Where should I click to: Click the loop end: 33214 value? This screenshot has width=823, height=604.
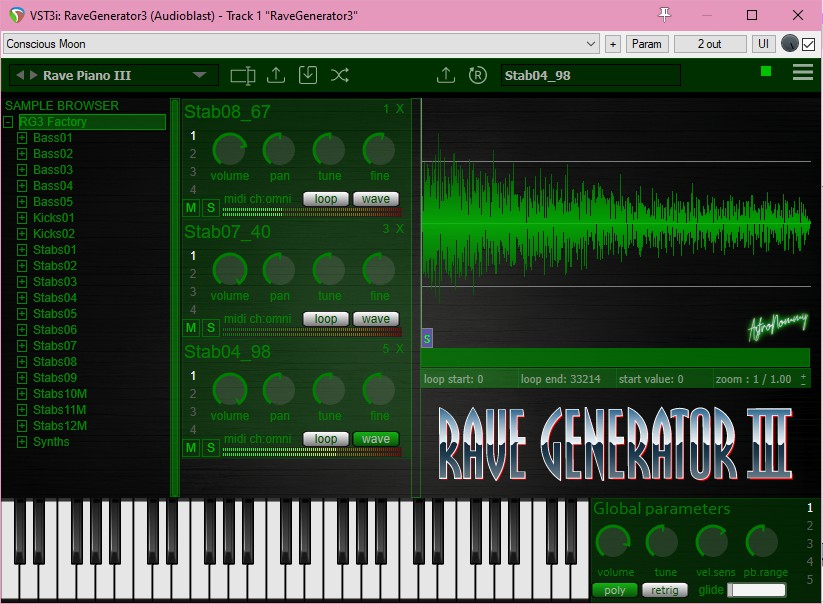561,379
